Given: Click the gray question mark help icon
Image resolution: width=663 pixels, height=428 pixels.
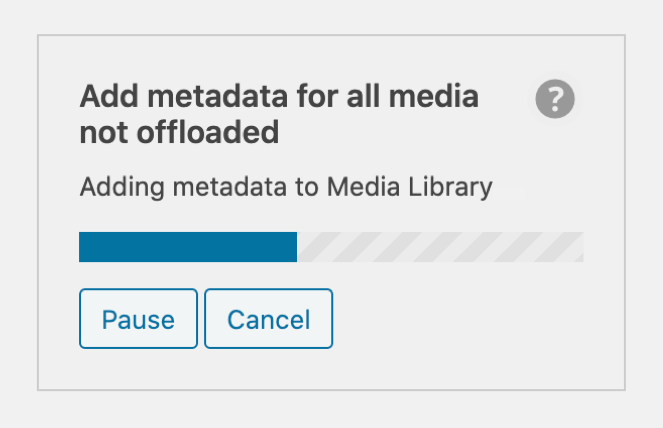Looking at the screenshot, I should (x=555, y=99).
